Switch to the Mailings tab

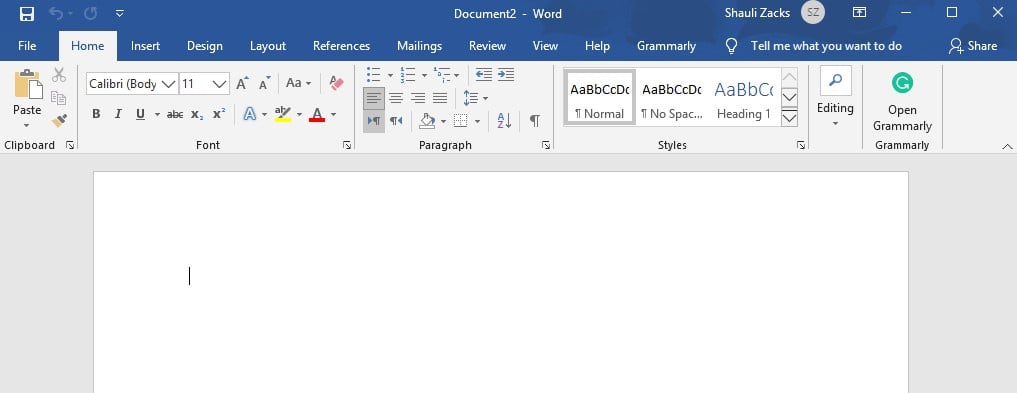click(420, 46)
